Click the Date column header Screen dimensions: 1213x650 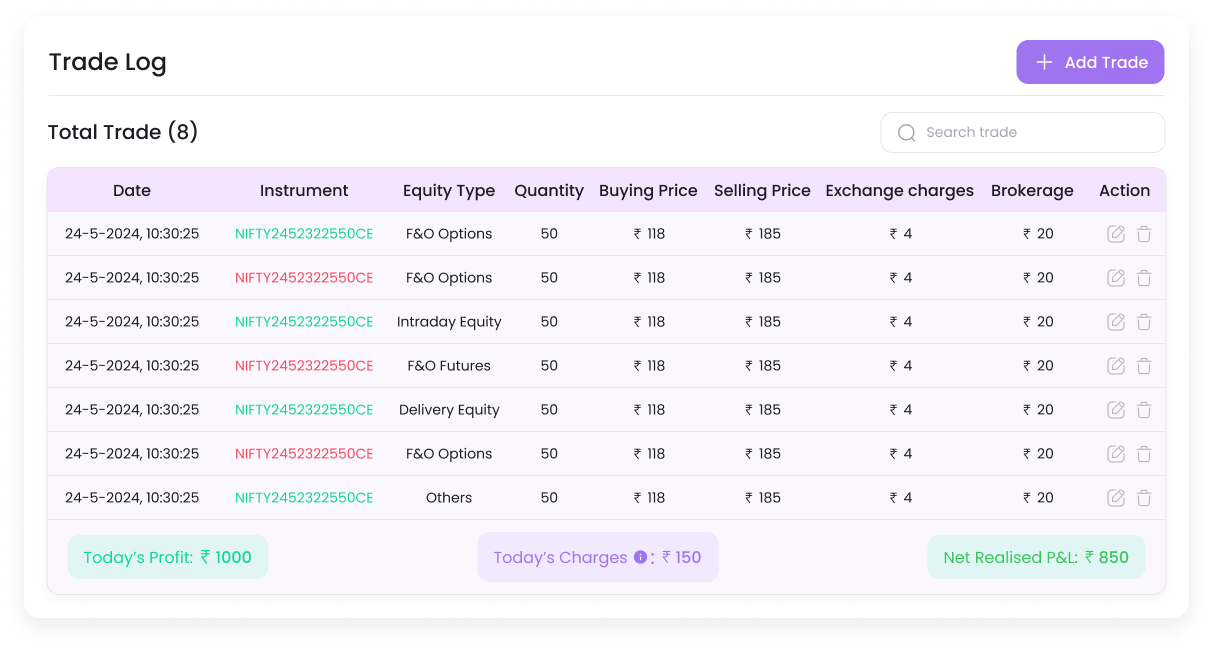click(x=132, y=190)
